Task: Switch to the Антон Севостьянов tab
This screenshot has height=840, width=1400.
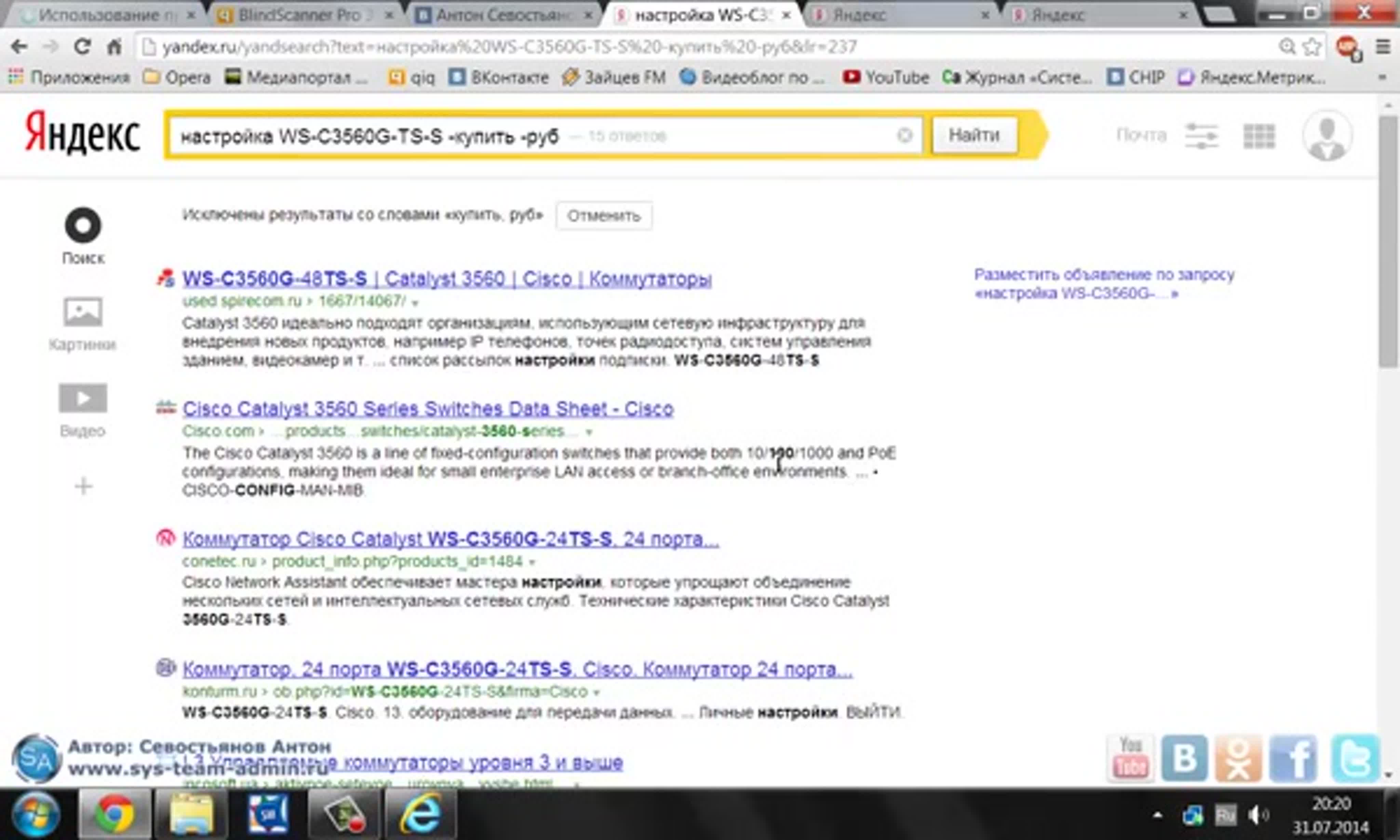Action: pos(504,15)
